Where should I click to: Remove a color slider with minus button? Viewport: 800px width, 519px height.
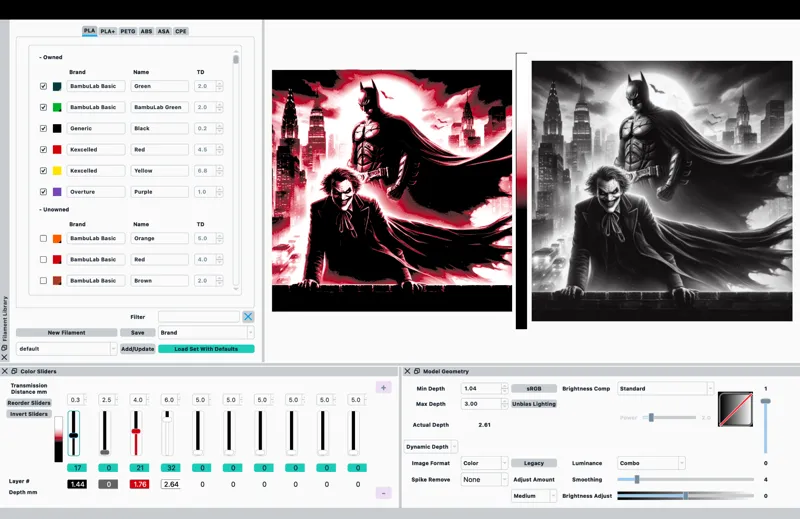coord(384,493)
